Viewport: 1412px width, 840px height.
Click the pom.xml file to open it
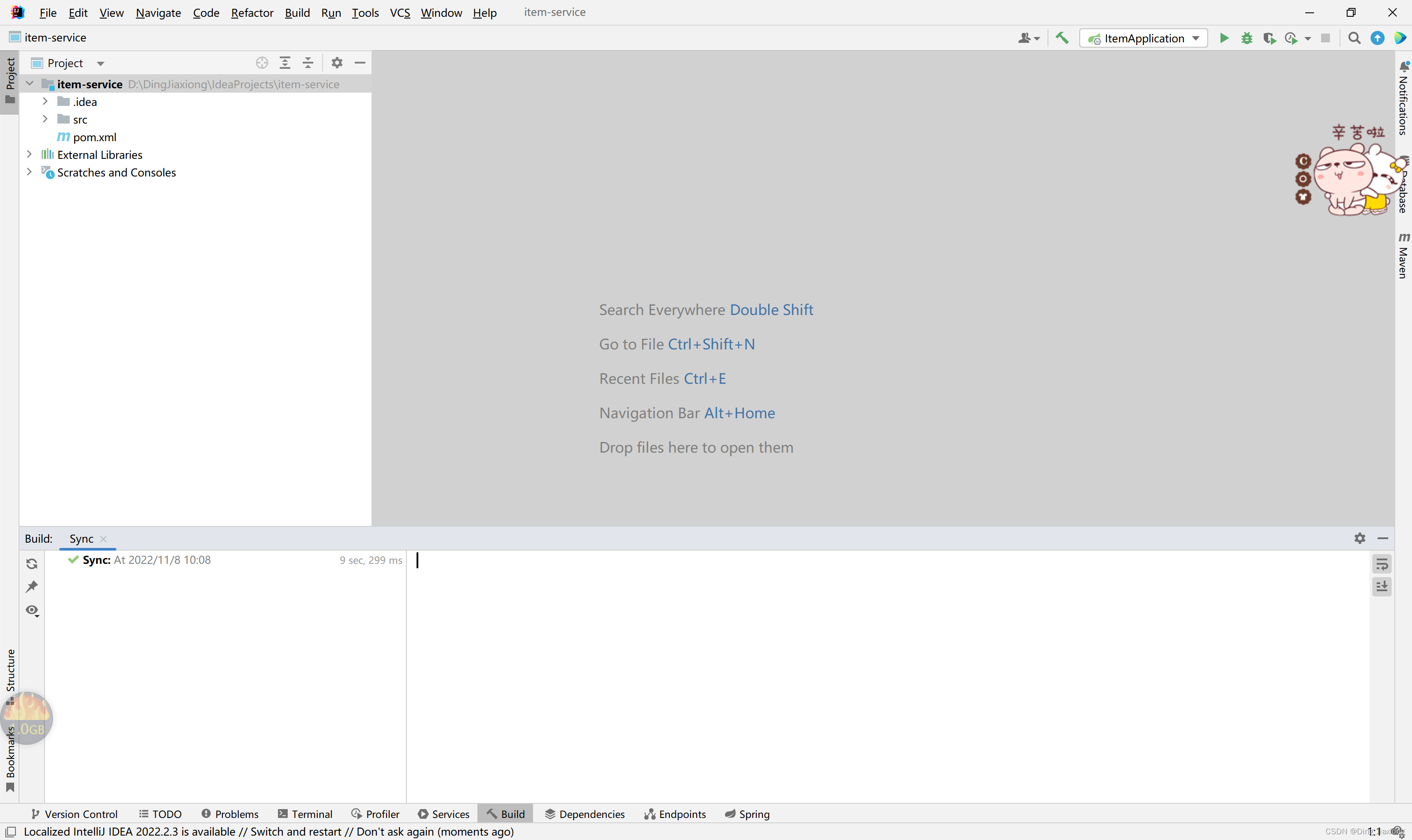94,137
